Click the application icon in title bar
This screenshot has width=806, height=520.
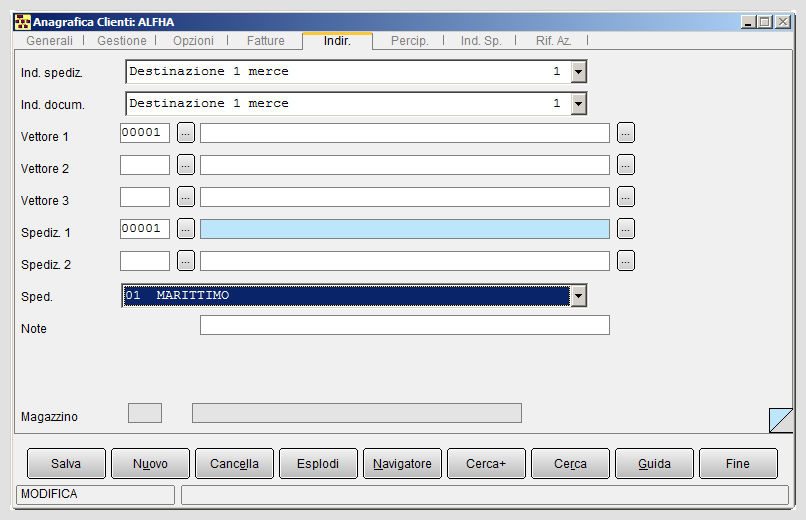coord(23,22)
